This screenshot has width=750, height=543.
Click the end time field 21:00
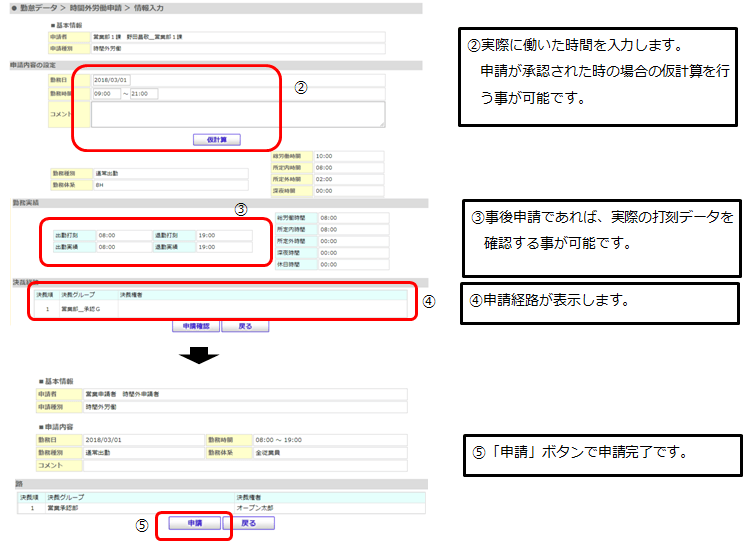point(143,94)
